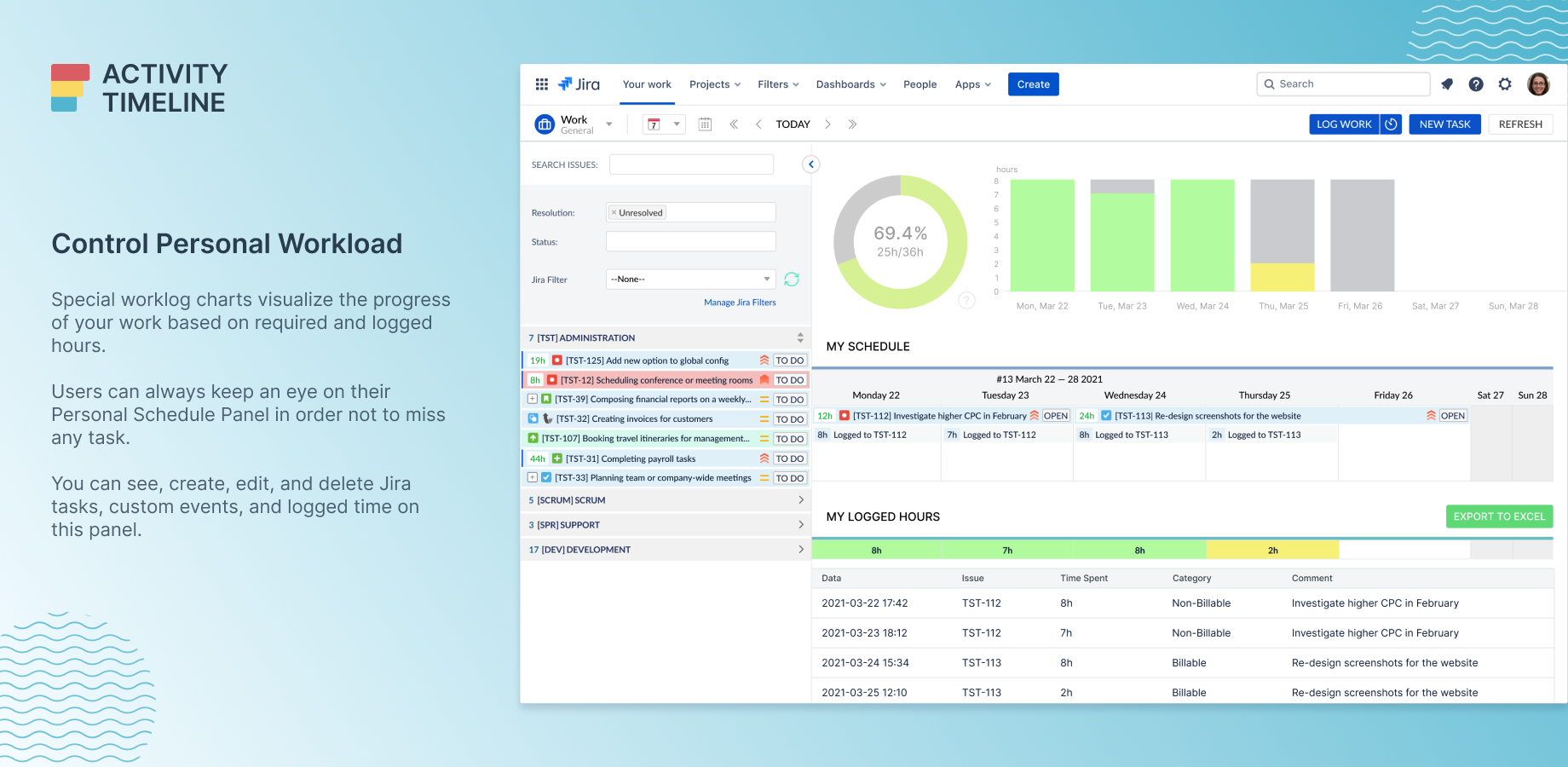
Task: Click the highest priority icon on TST-125
Action: pyautogui.click(x=764, y=360)
